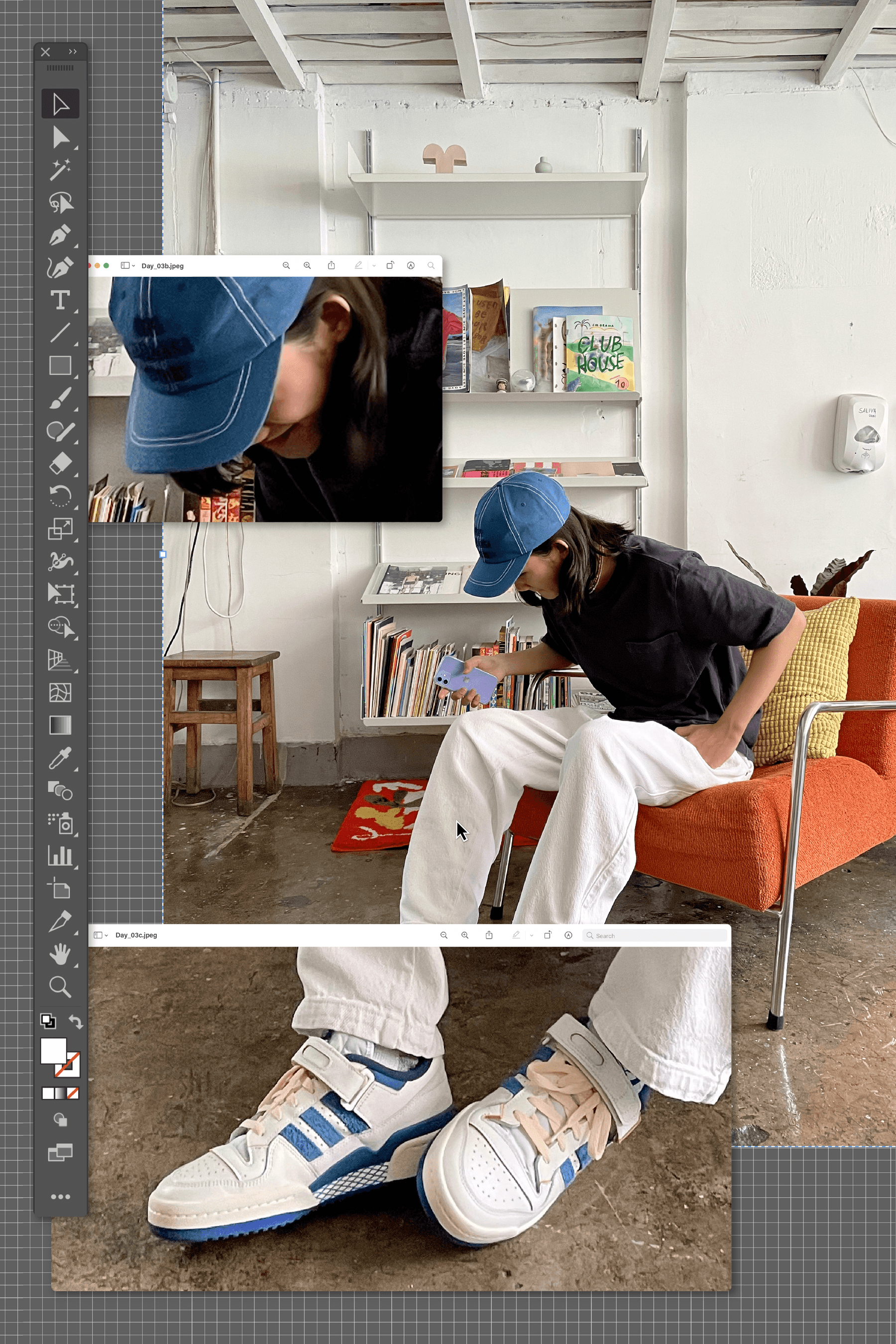Reset to default fill and stroke
Screen dimensions: 896x1344
point(48,1021)
